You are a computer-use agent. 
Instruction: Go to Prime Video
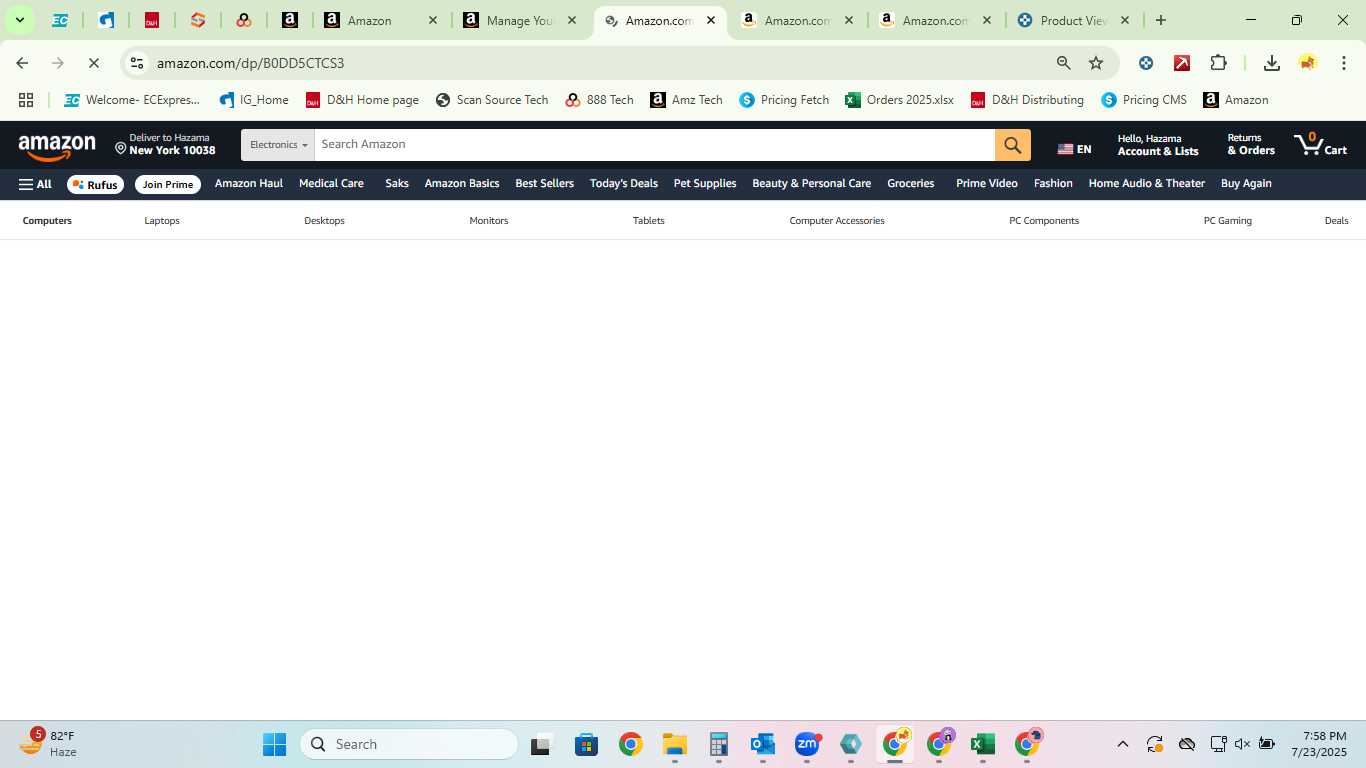pyautogui.click(x=986, y=184)
